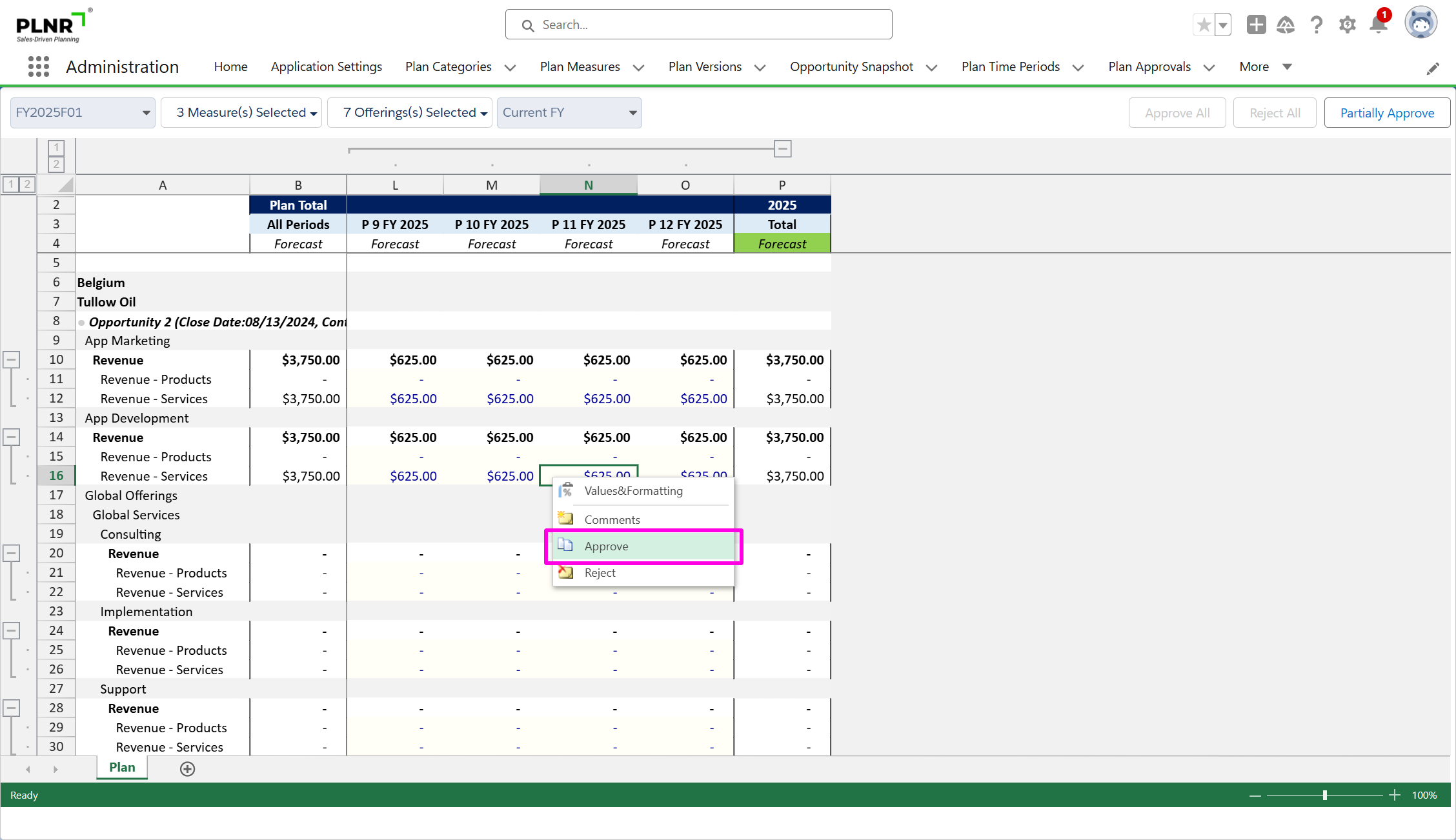This screenshot has height=840, width=1456.
Task: Choose Reject from the context menu
Action: [600, 573]
